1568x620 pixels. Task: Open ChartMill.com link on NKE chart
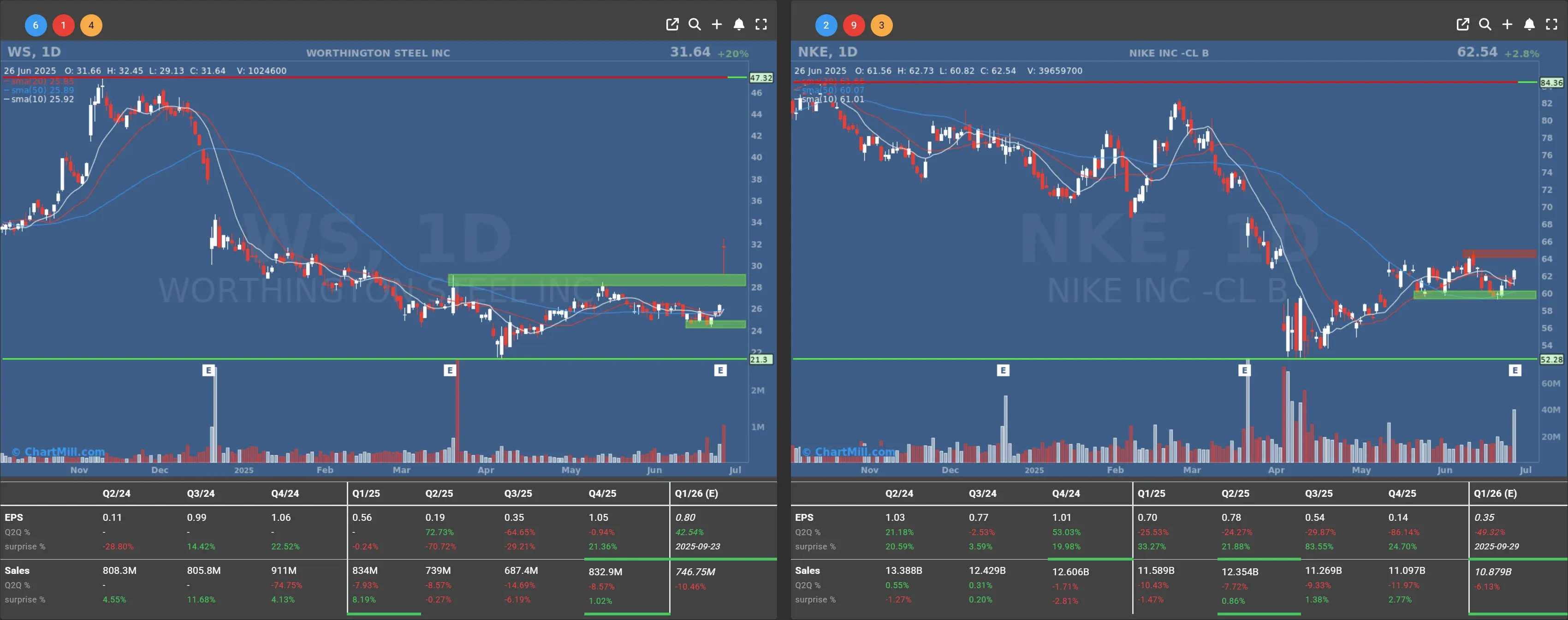[x=849, y=452]
